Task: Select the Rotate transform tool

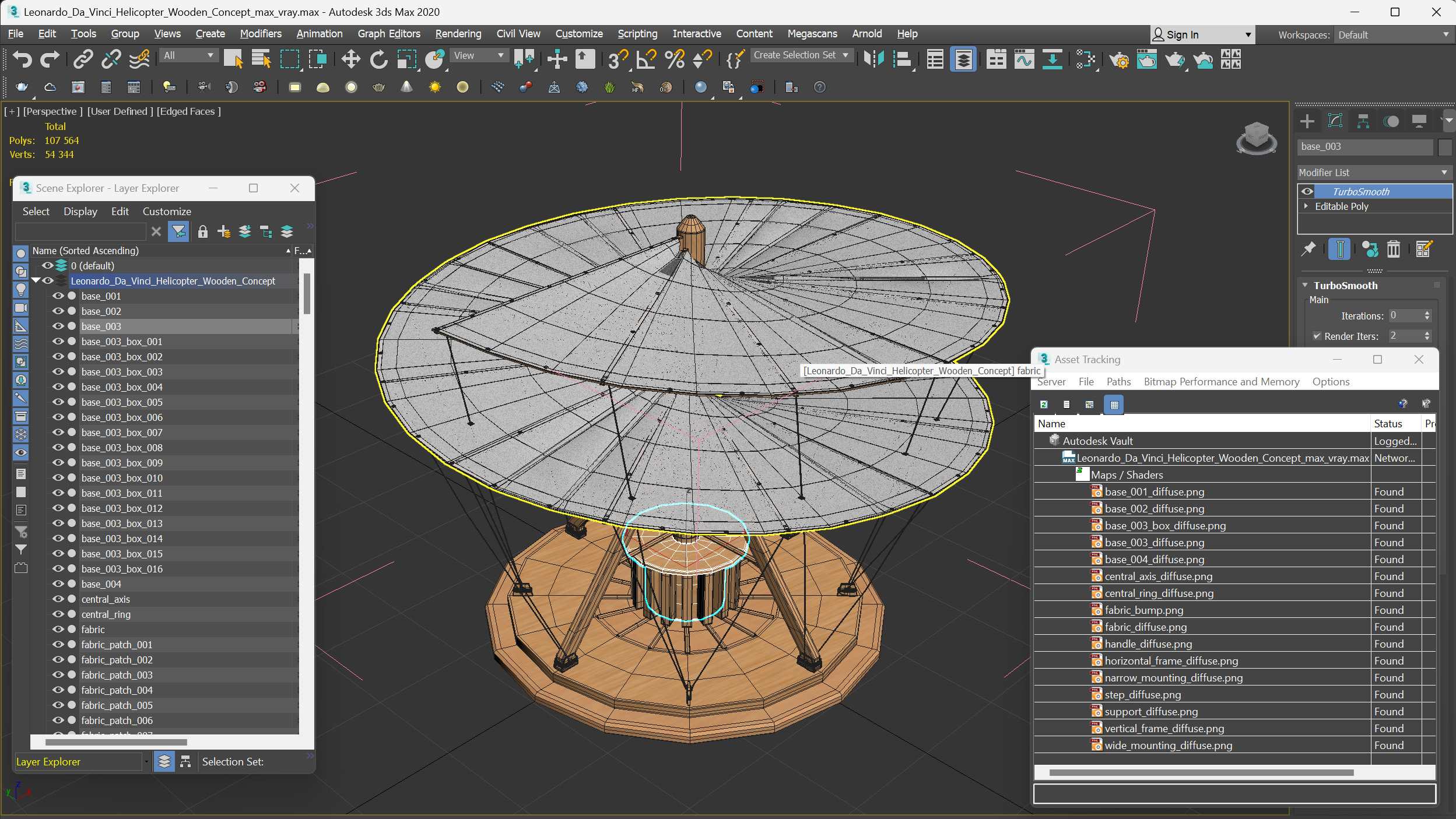Action: [x=378, y=59]
